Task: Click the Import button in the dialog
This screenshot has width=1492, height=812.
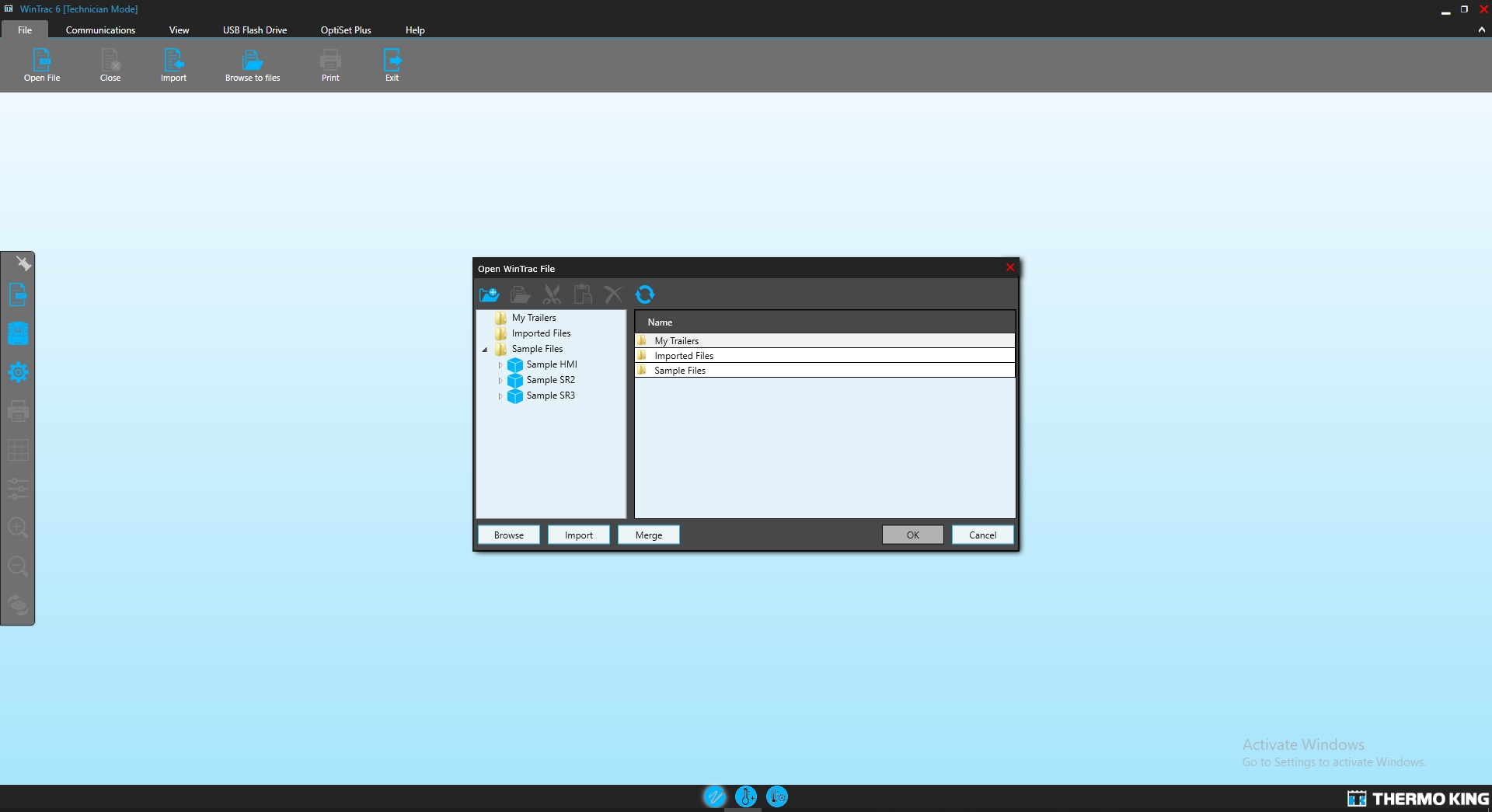Action: (579, 535)
